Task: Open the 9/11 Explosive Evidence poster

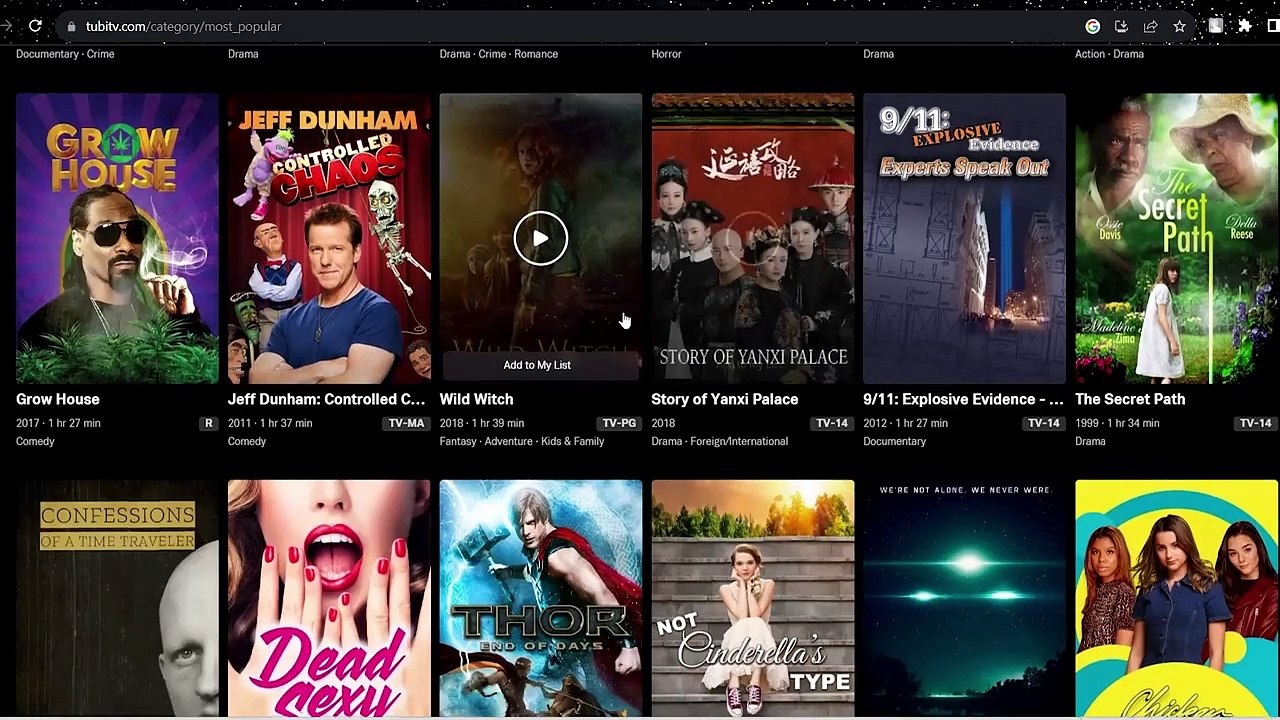Action: (x=965, y=238)
